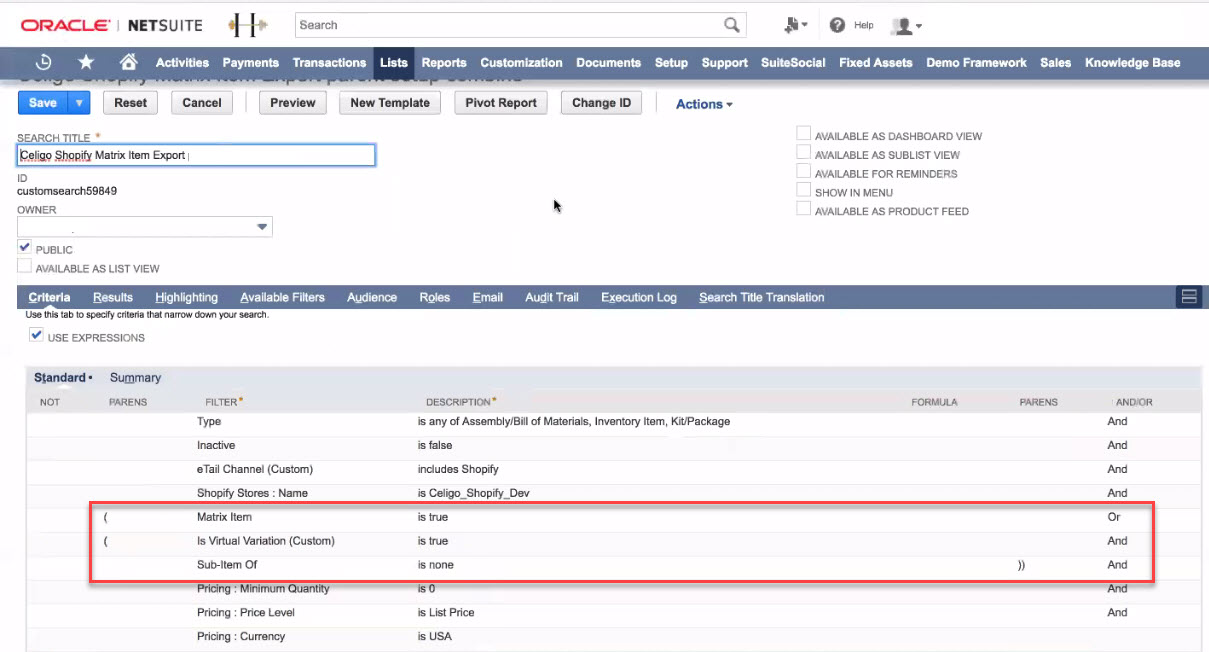Open the Reports menu
Image resolution: width=1209 pixels, height=652 pixels.
click(444, 62)
